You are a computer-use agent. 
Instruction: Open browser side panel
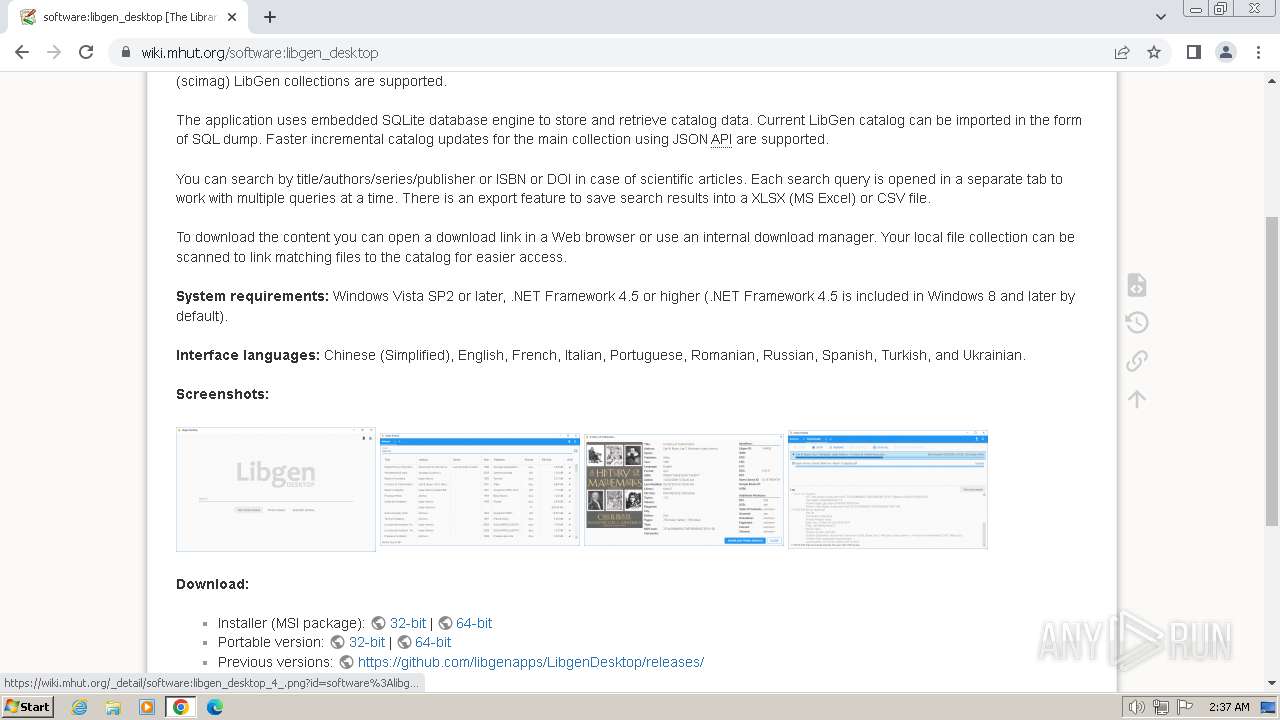1193,52
